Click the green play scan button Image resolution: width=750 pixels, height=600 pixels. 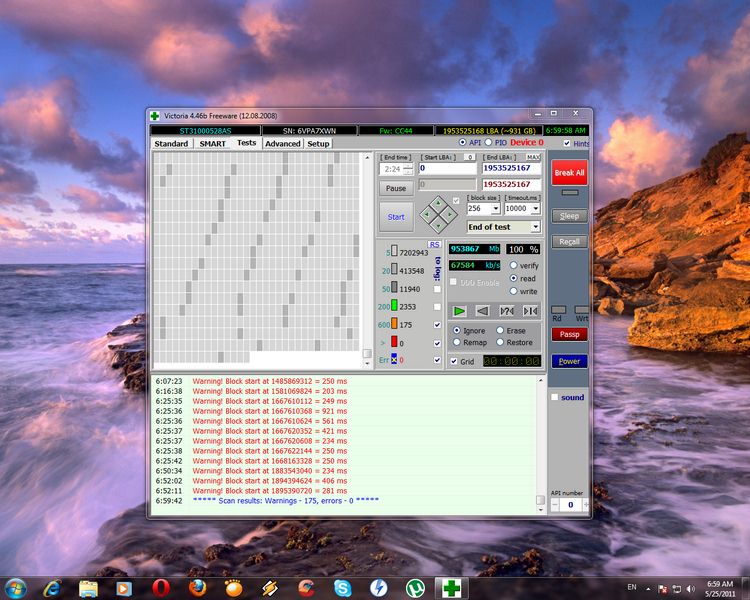pos(459,311)
